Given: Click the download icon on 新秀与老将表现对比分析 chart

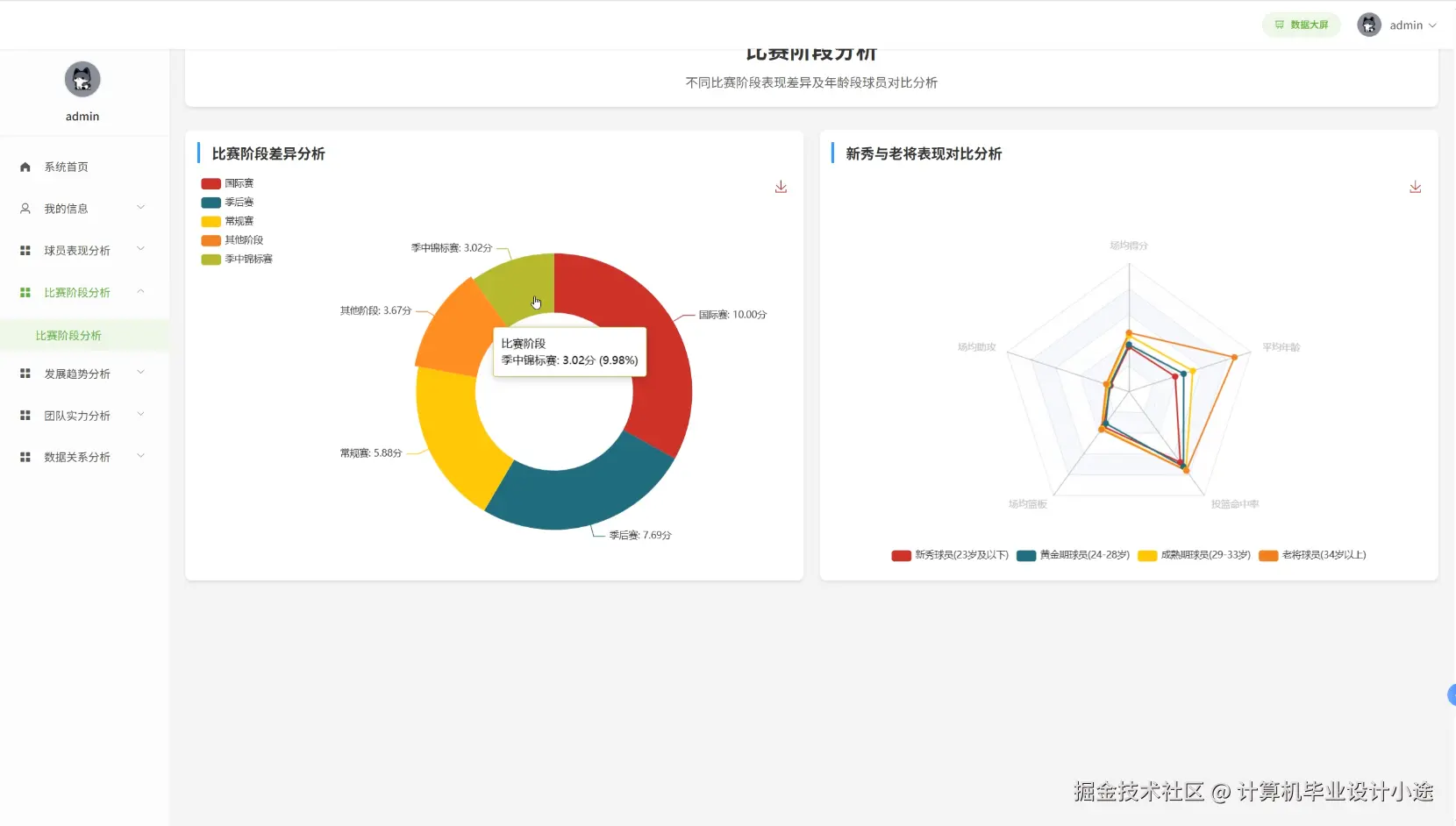Looking at the screenshot, I should (x=1416, y=187).
